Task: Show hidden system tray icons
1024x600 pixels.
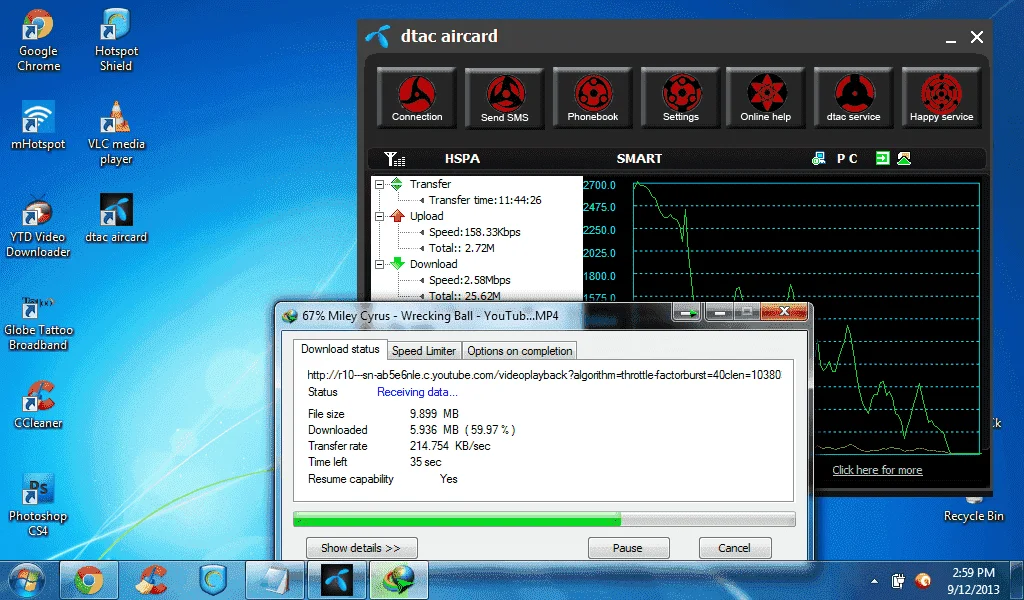Action: [x=874, y=580]
